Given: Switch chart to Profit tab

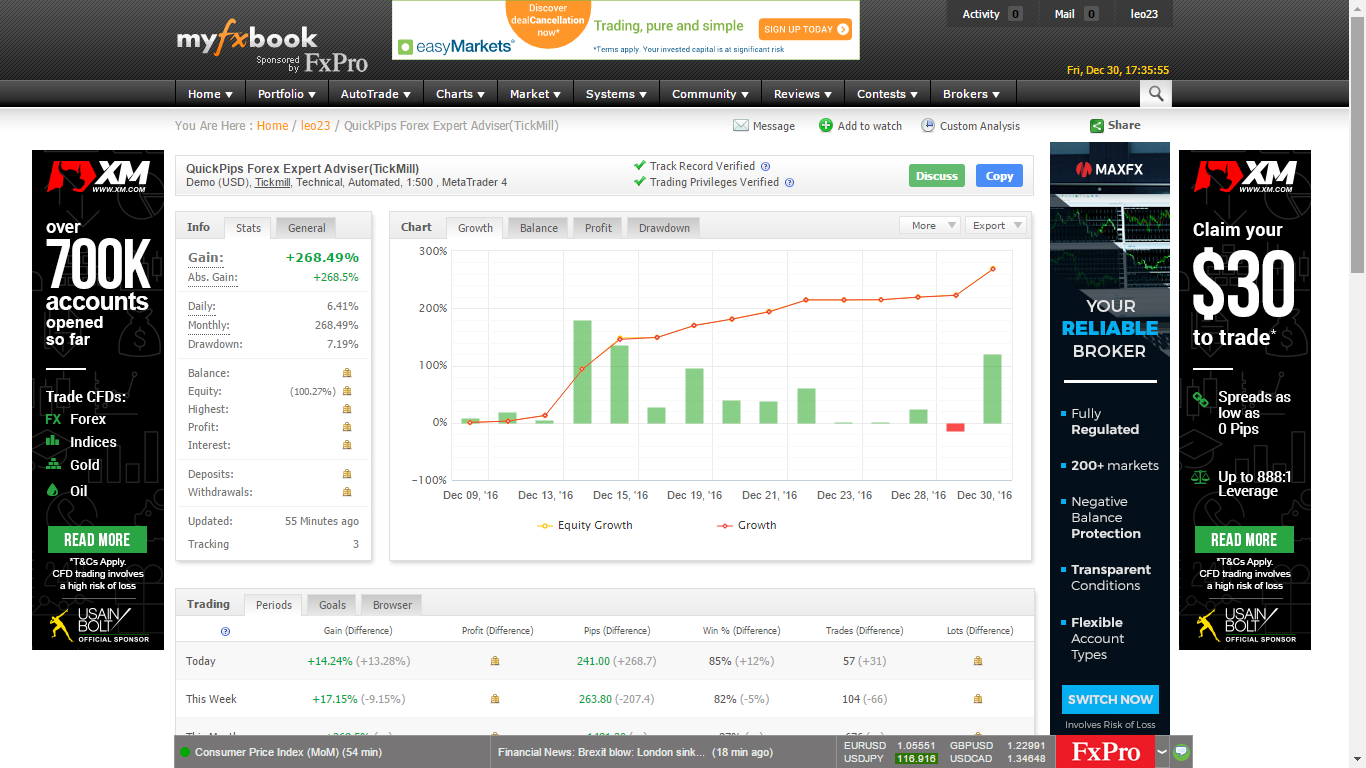Looking at the screenshot, I should 598,228.
